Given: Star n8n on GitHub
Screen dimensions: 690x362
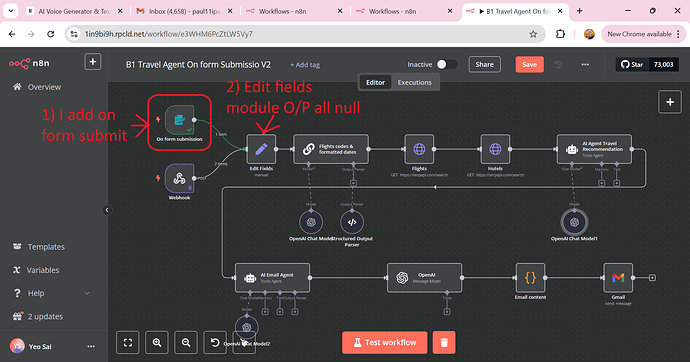Looking at the screenshot, I should (632, 65).
